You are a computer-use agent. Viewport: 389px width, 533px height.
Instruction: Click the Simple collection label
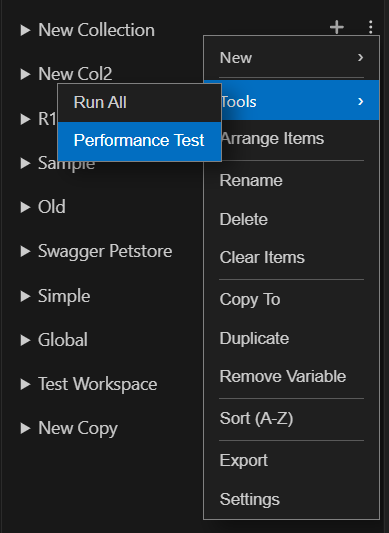pyautogui.click(x=64, y=296)
